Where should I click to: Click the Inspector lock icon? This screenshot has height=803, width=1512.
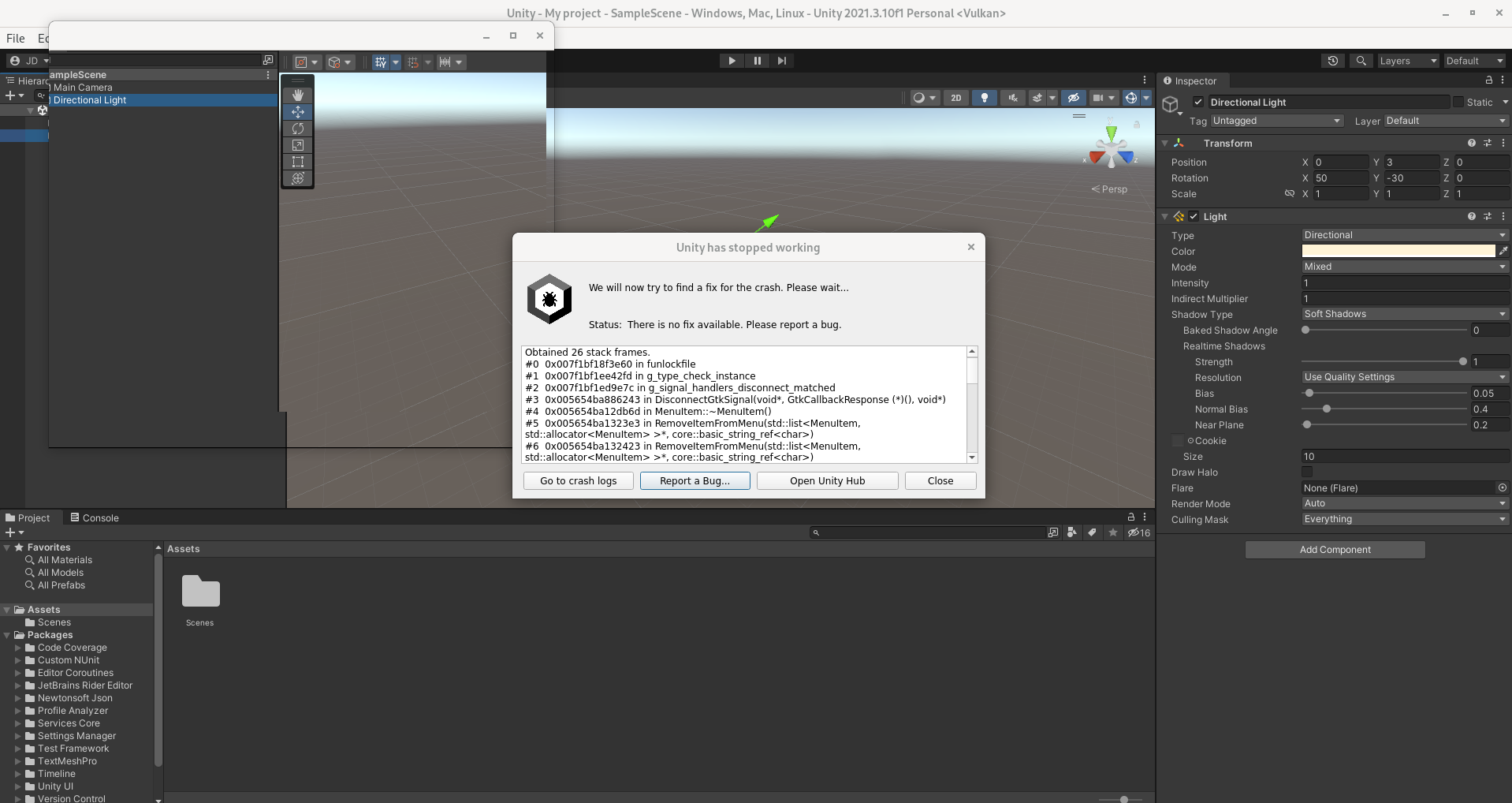1488,80
